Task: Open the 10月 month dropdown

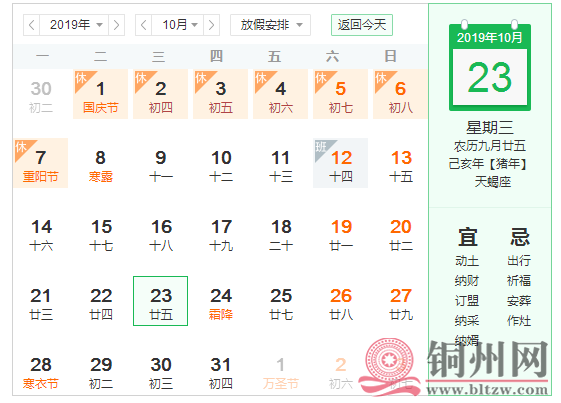Action: (177, 25)
